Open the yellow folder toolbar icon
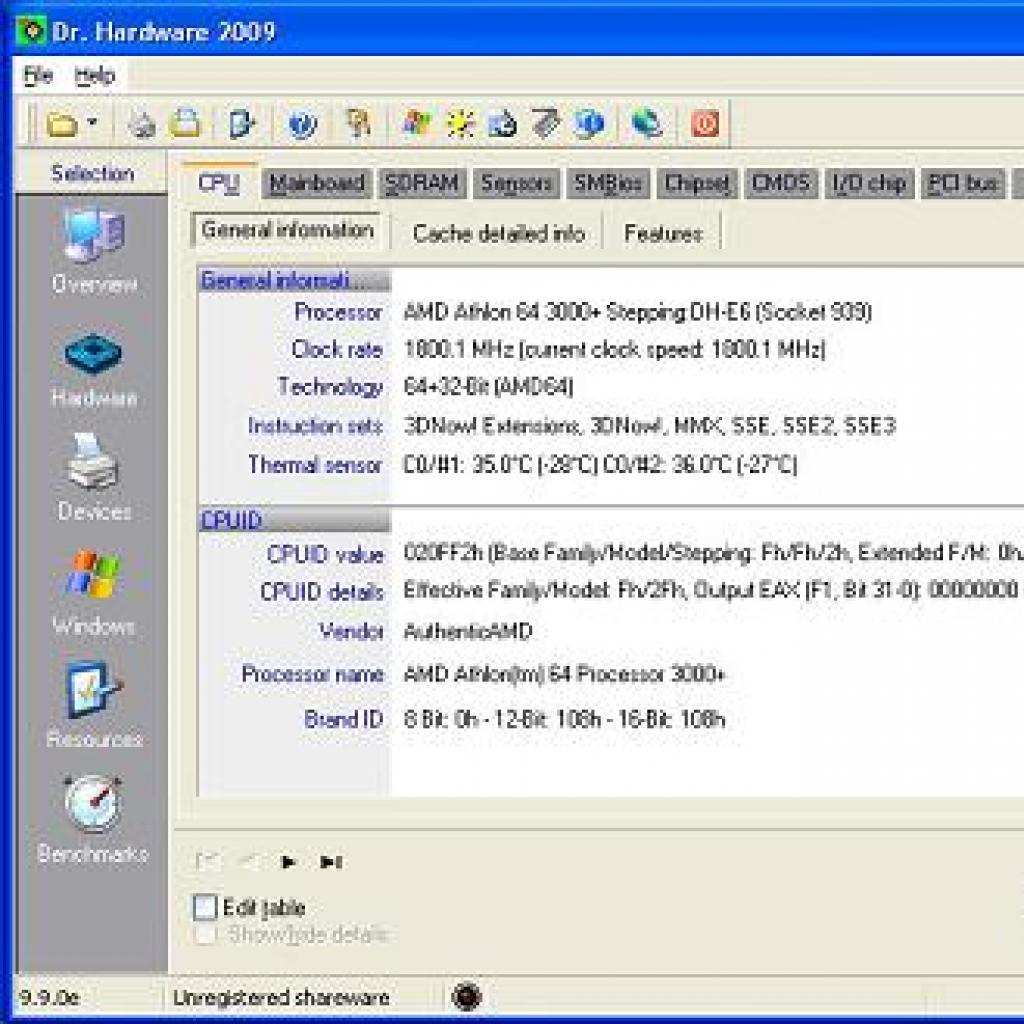Screen dimensions: 1024x1024 62,124
